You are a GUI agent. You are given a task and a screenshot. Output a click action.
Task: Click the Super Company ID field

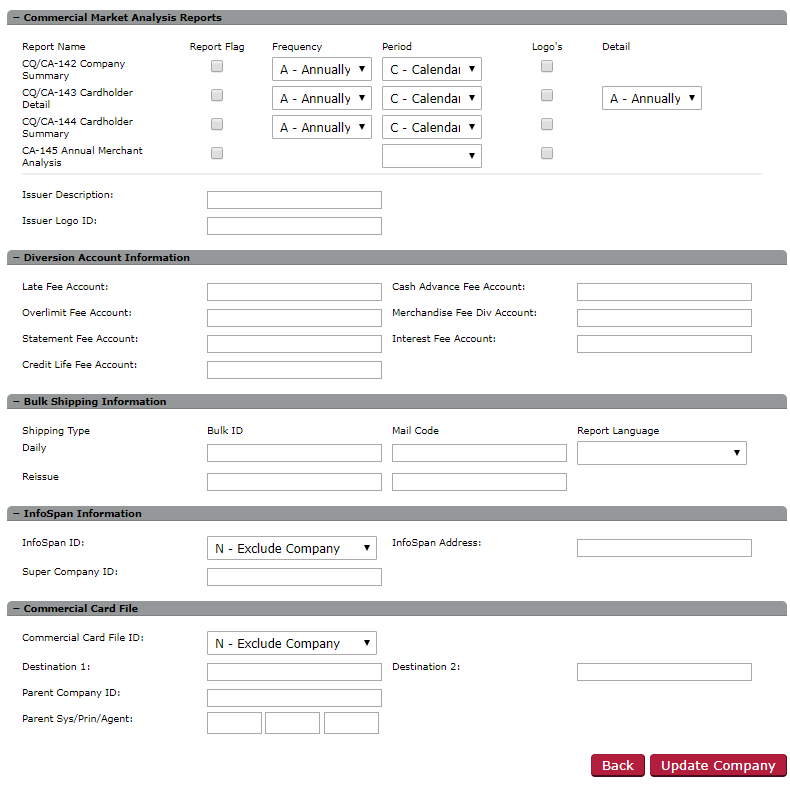(294, 577)
